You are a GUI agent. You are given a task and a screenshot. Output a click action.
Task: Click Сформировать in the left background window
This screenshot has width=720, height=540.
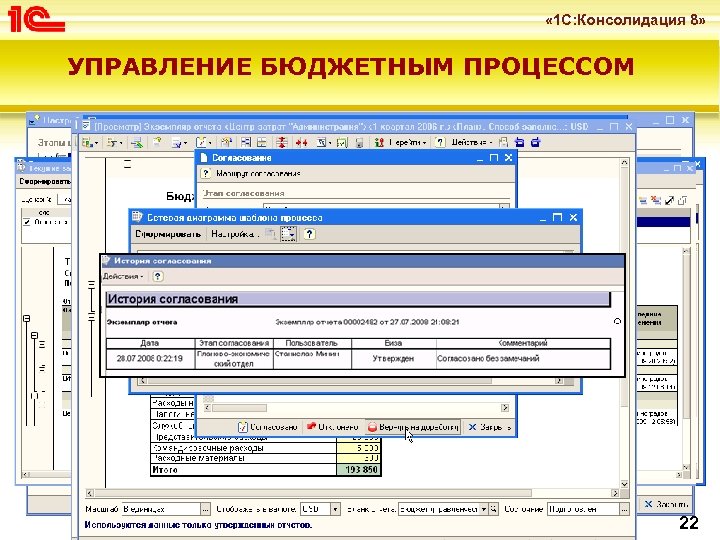[x=45, y=181]
